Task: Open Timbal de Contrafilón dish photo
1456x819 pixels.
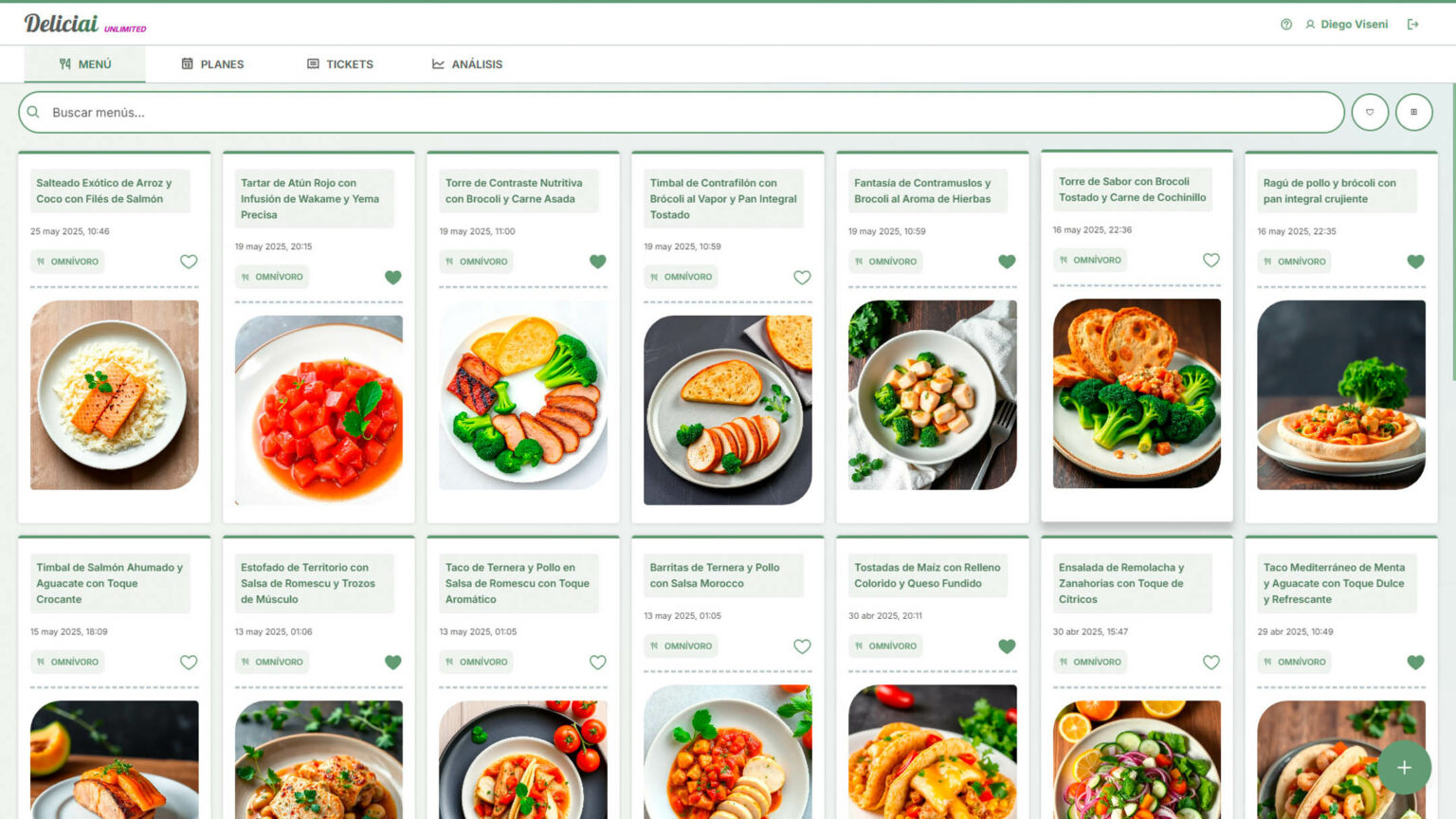Action: 728,410
